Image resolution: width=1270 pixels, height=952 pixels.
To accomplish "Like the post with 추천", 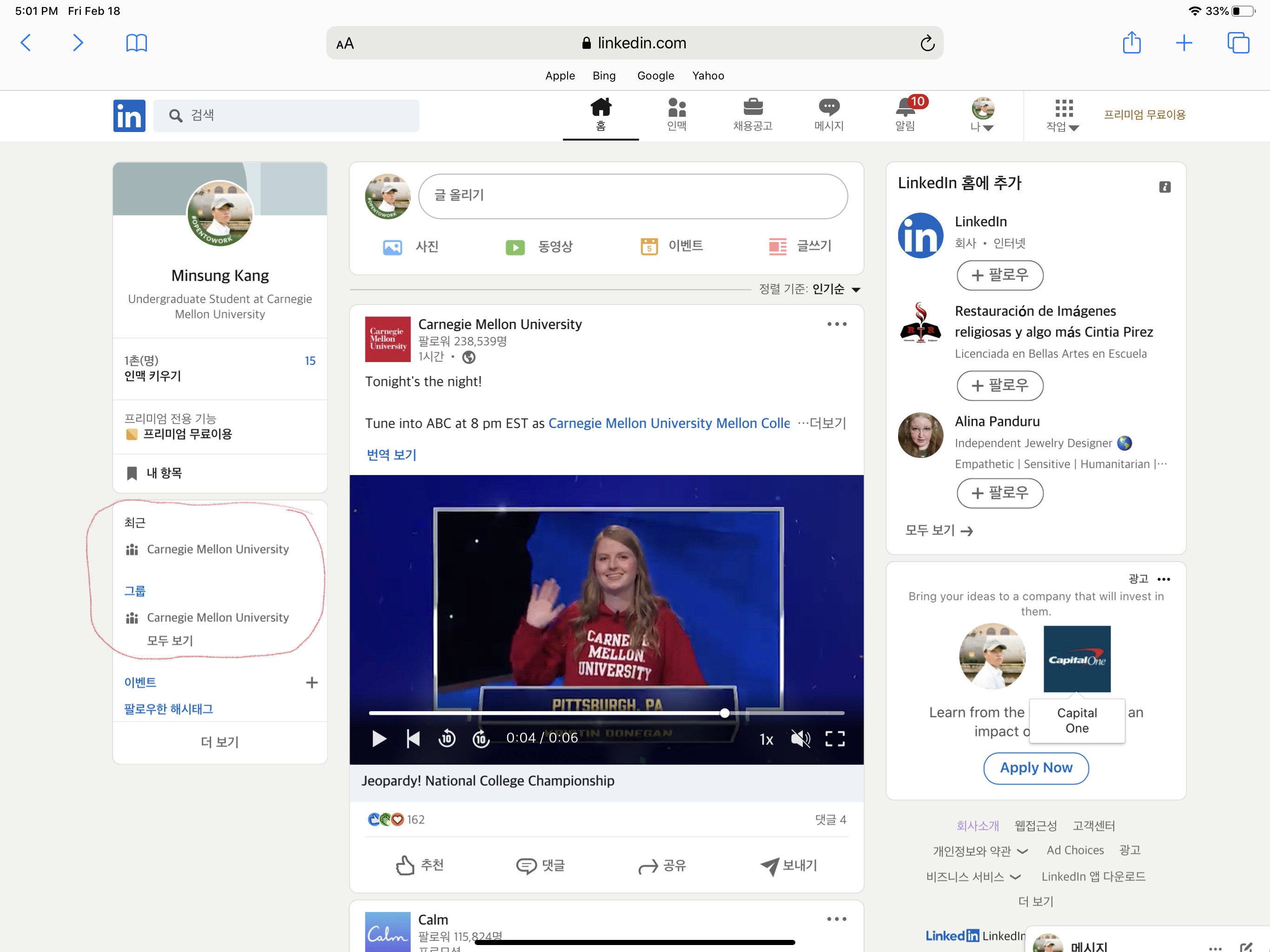I will [x=420, y=865].
